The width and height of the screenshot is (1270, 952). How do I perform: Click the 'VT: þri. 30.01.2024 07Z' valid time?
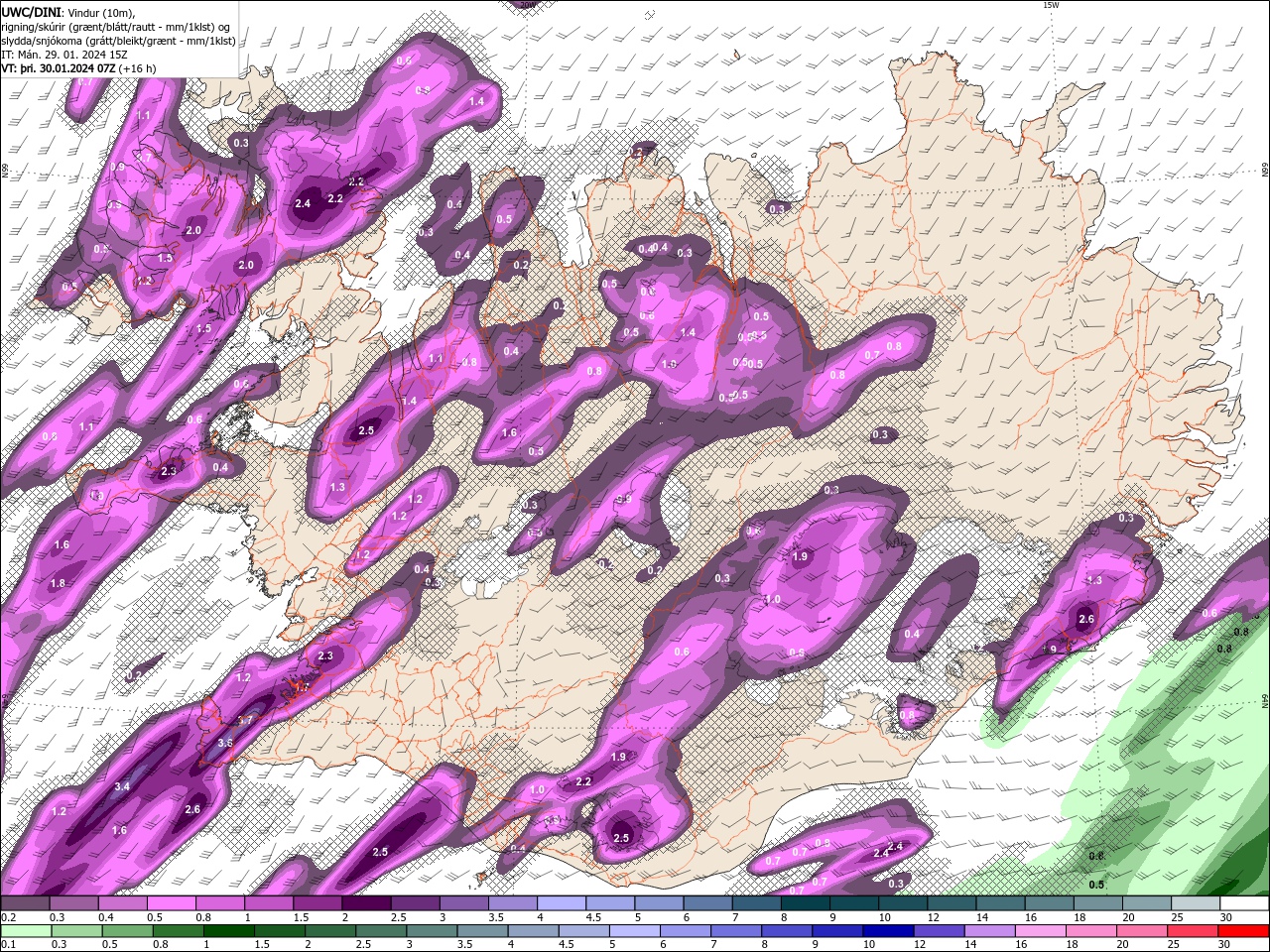(x=58, y=68)
